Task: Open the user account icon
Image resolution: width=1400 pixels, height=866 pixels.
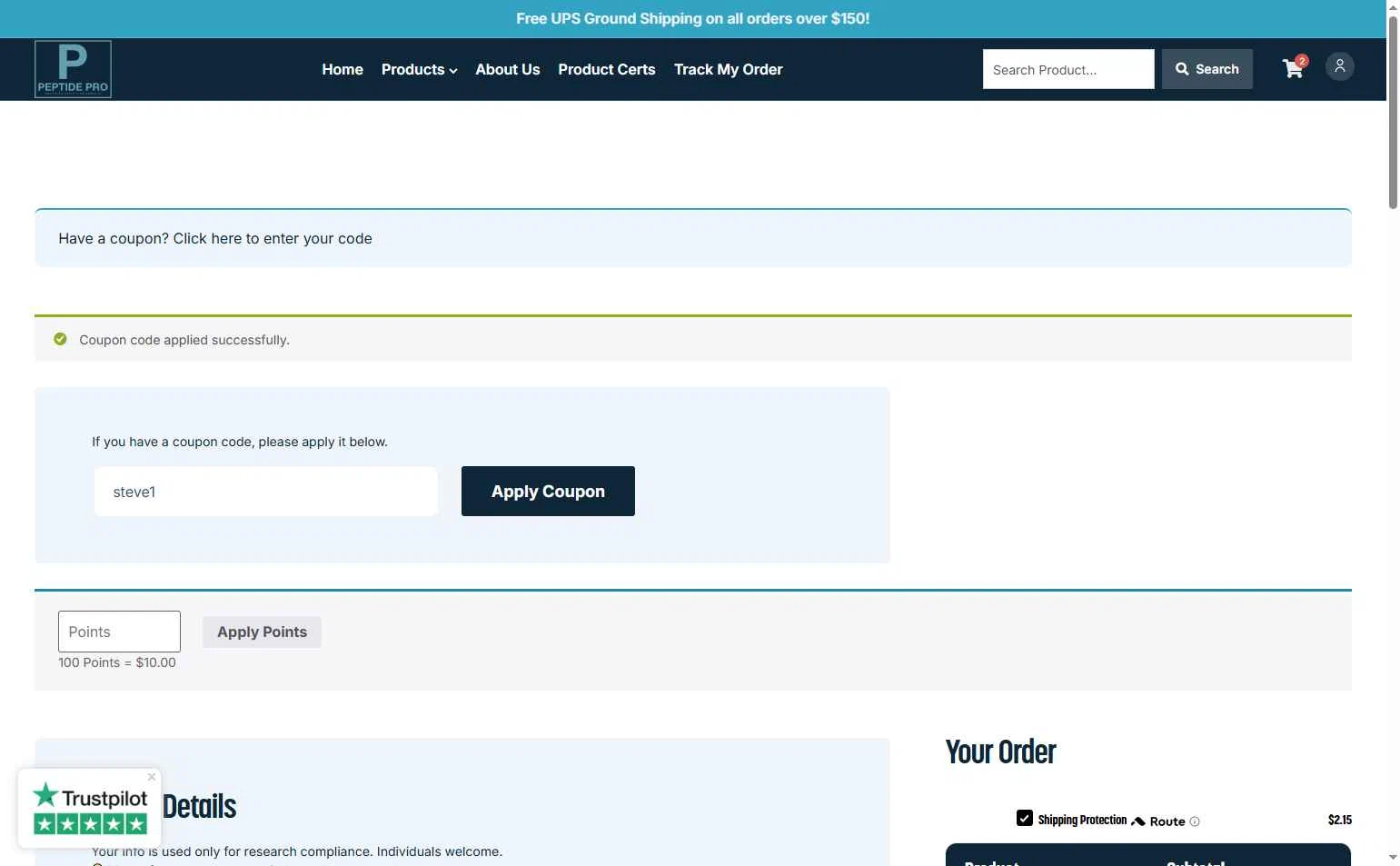Action: click(1340, 66)
